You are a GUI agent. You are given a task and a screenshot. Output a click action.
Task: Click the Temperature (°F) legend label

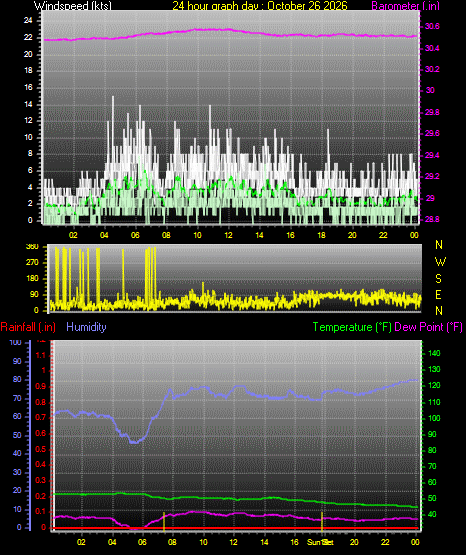coord(352,327)
